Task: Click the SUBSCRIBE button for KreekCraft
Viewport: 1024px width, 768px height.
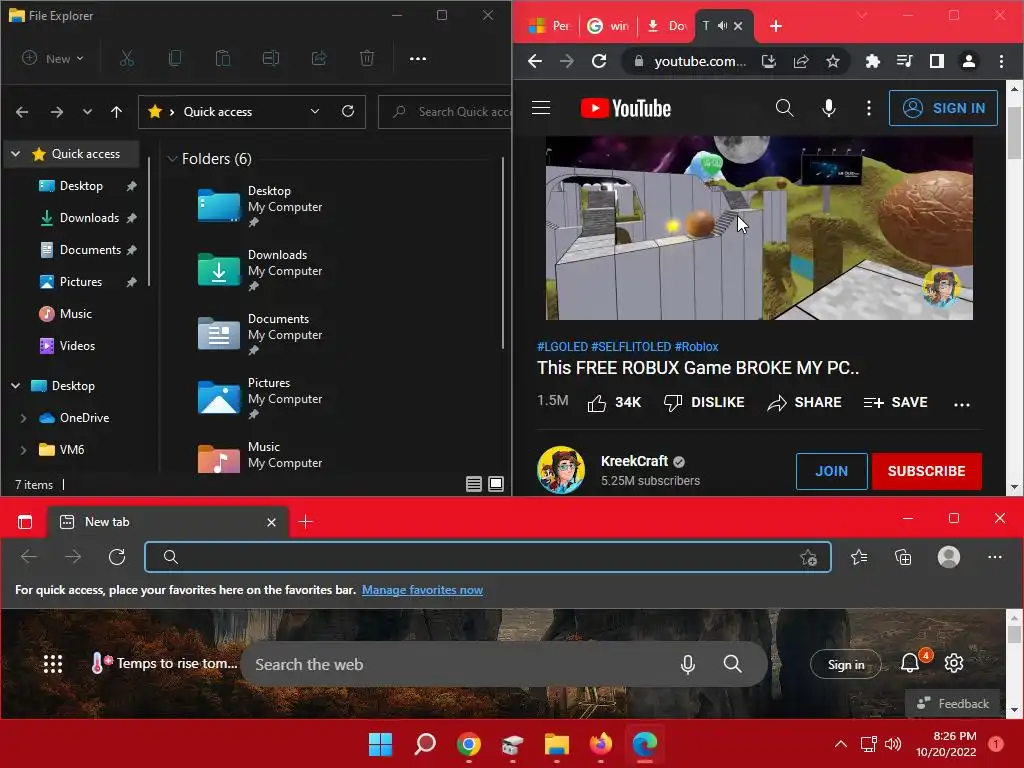Action: [x=926, y=472]
